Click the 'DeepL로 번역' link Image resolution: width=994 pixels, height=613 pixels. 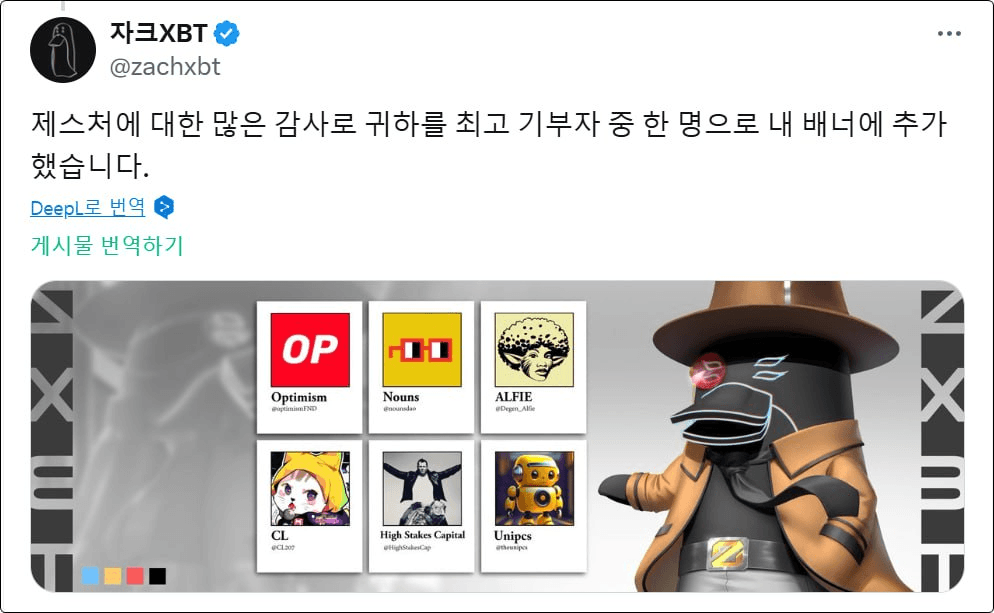coord(87,207)
